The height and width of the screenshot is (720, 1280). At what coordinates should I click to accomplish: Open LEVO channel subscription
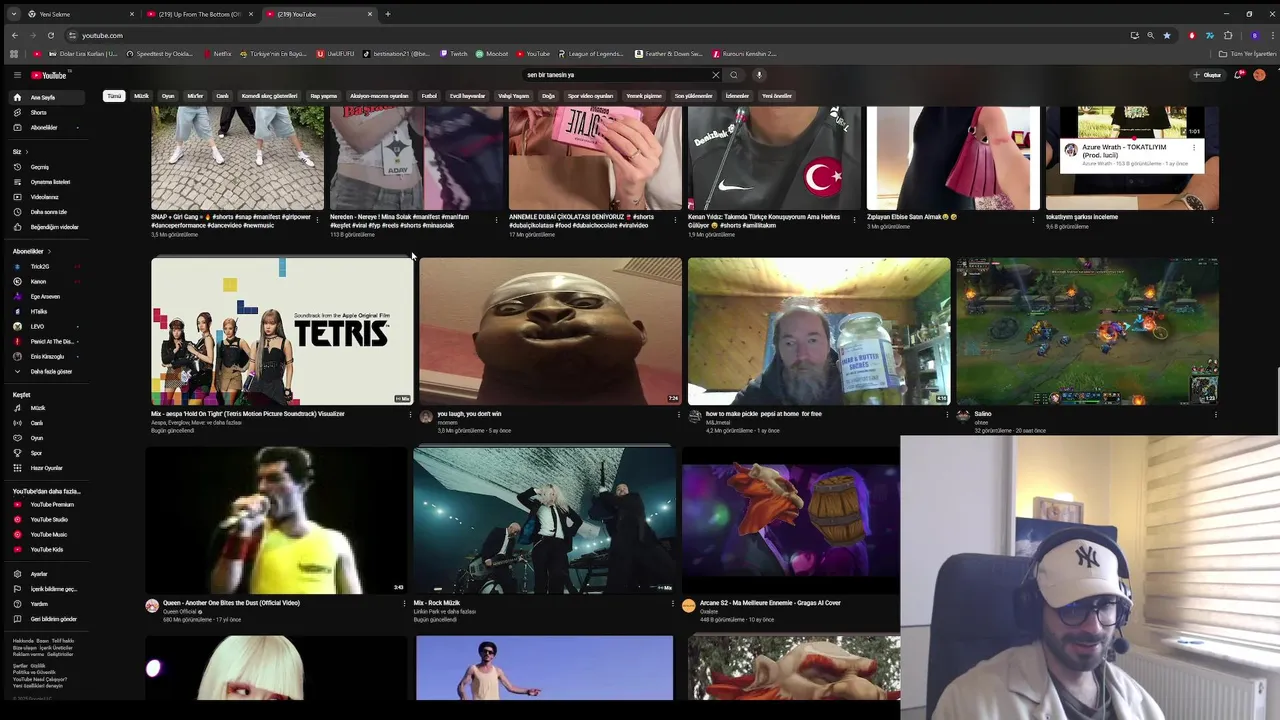[38, 326]
